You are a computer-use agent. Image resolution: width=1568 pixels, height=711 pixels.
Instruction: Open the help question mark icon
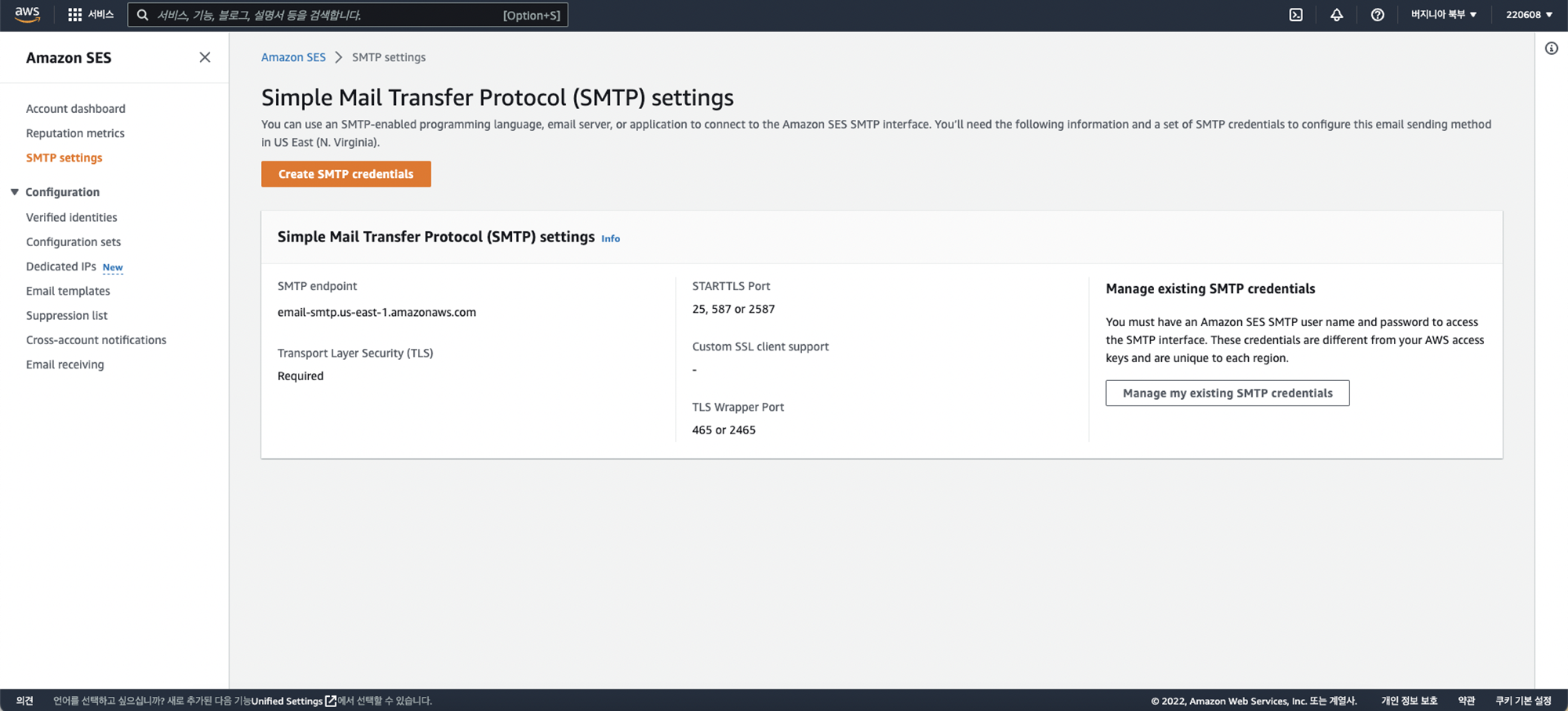pyautogui.click(x=1377, y=15)
